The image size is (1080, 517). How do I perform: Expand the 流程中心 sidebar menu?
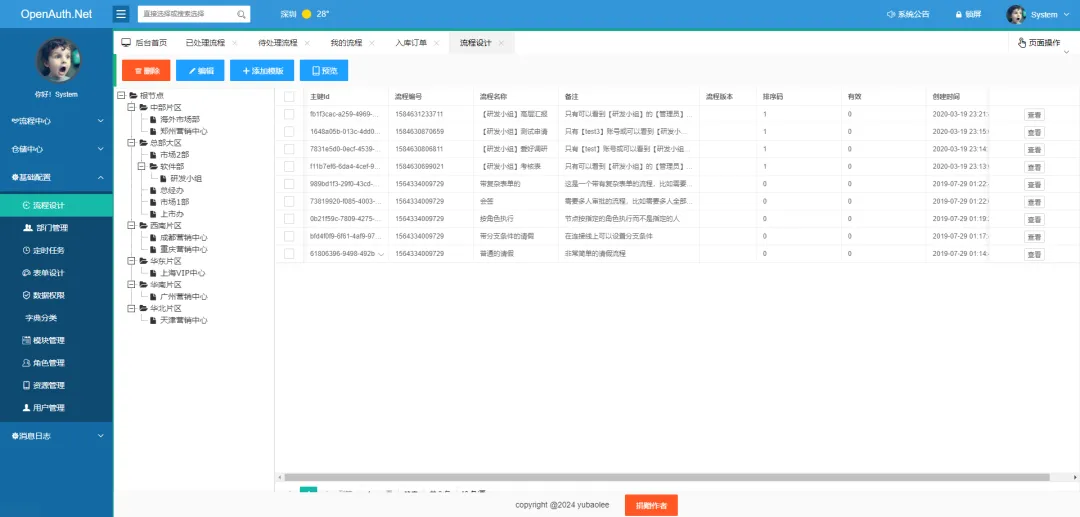[x=56, y=121]
